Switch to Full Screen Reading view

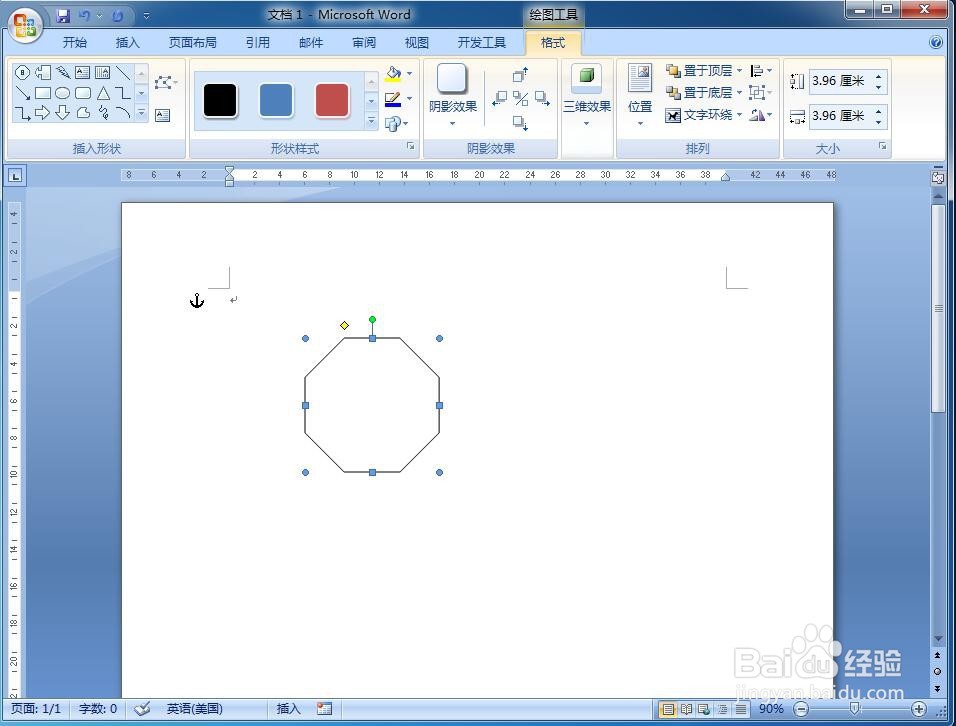[687, 709]
